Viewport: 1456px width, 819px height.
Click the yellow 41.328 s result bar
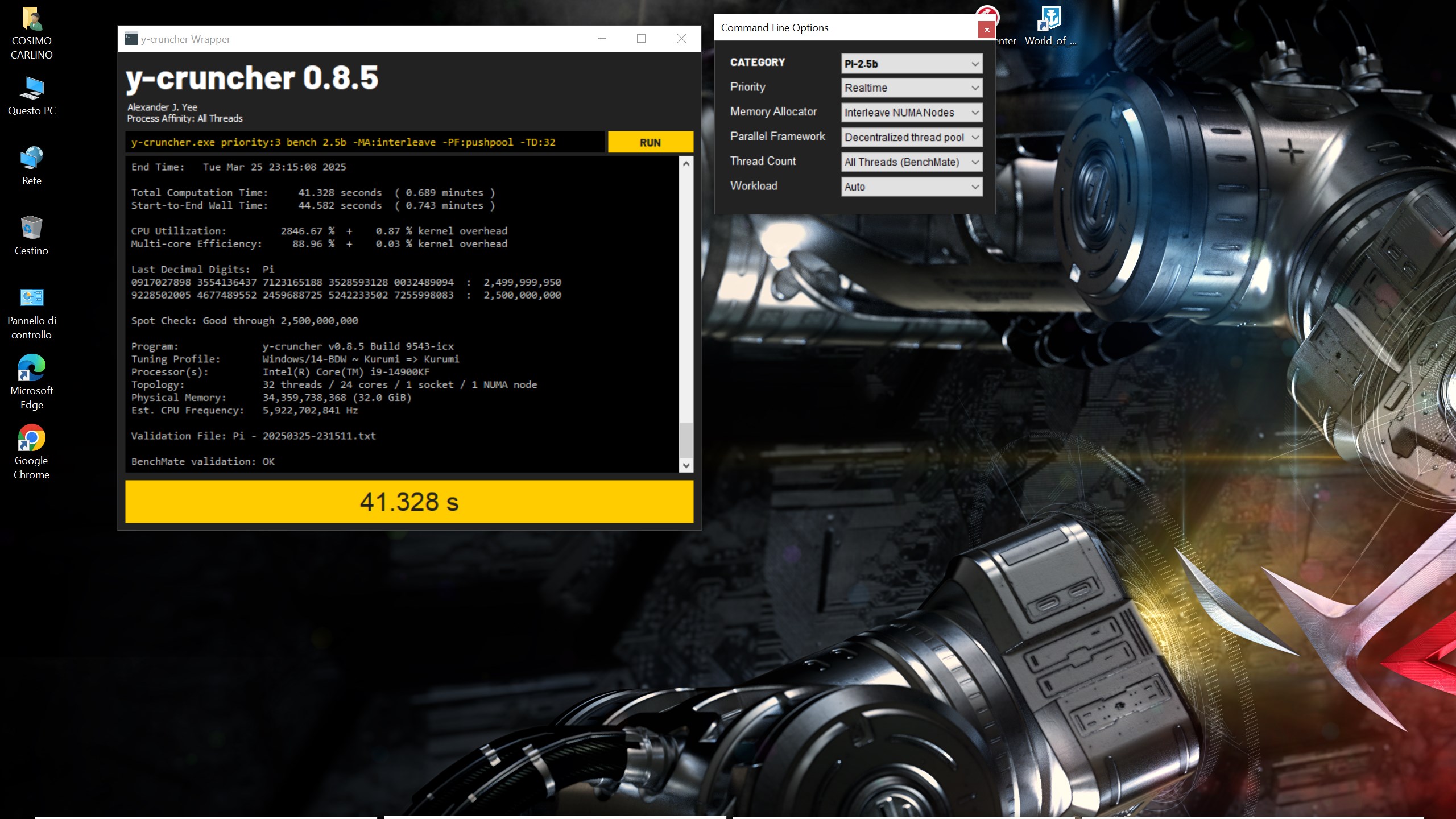[409, 502]
